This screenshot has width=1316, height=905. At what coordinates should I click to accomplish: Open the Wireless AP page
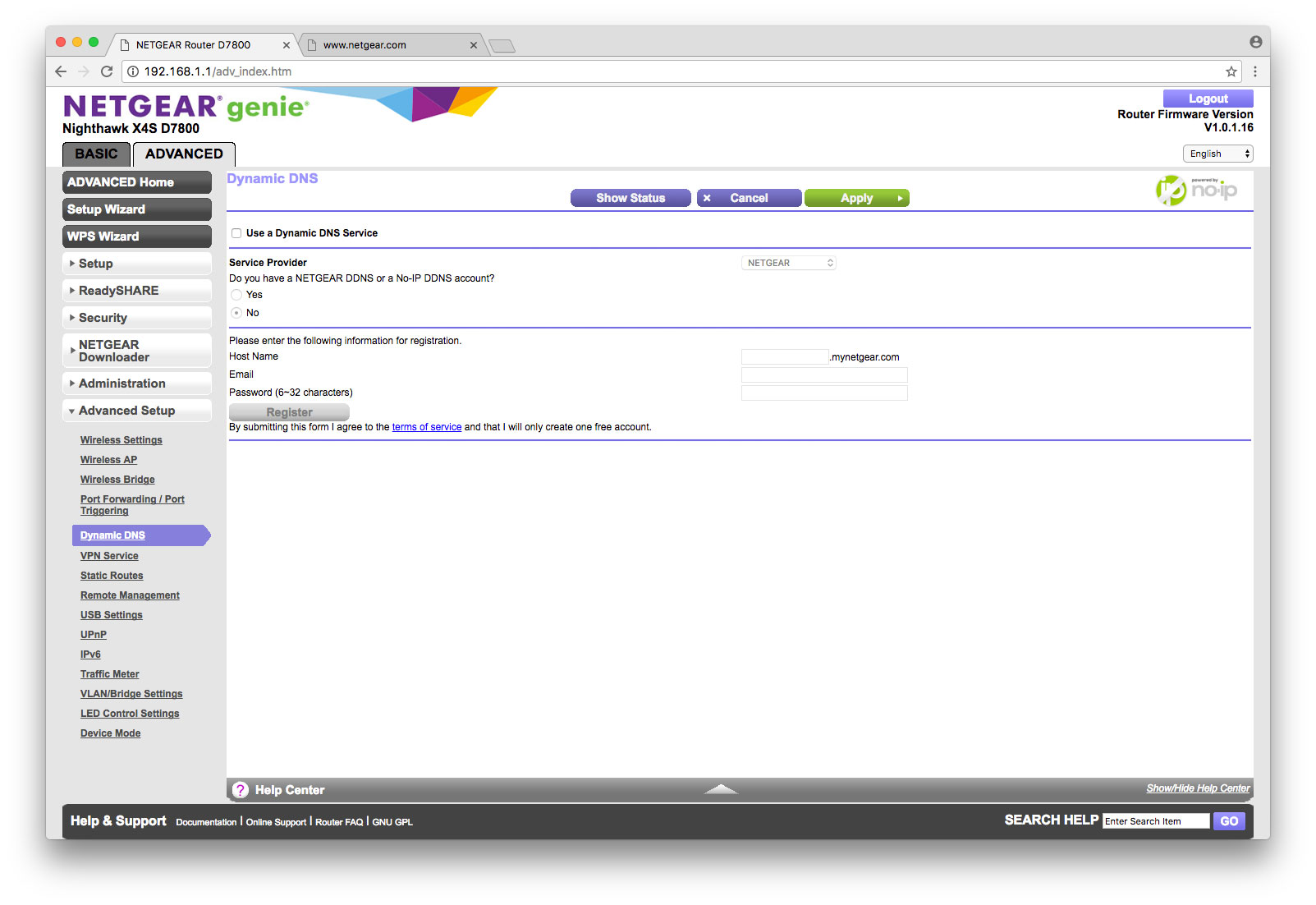[x=109, y=460]
